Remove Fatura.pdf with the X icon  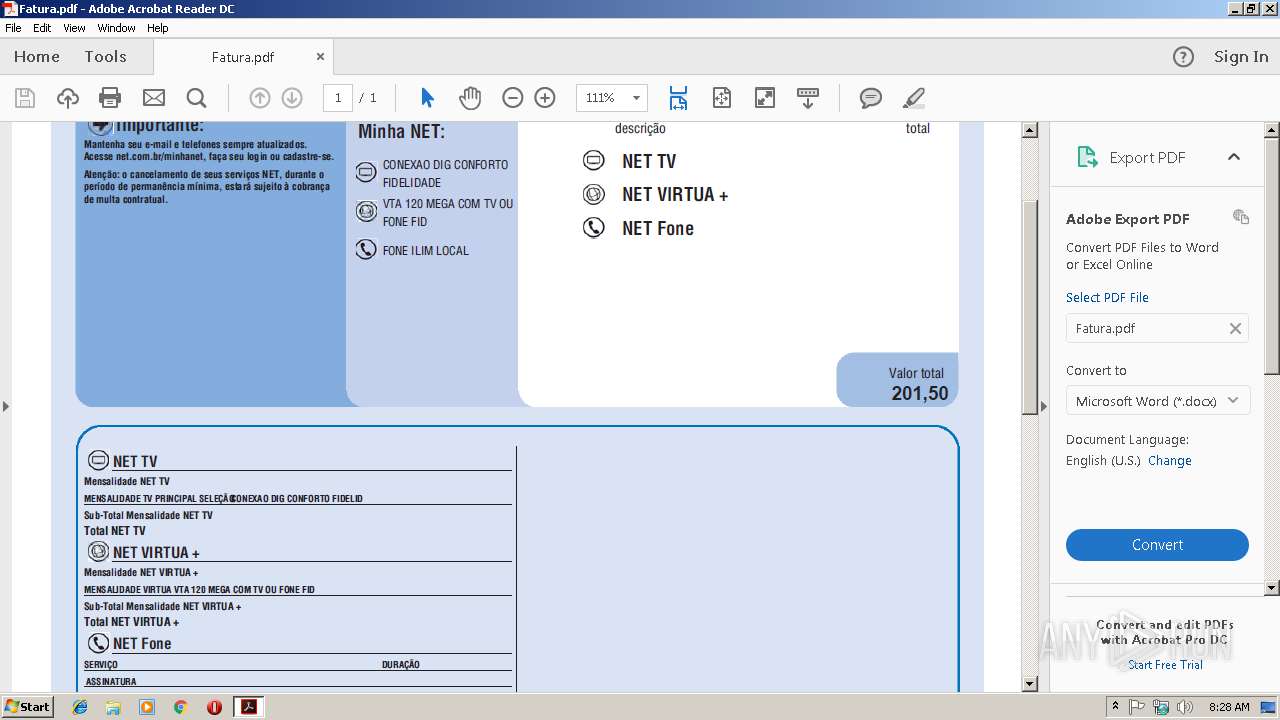click(1235, 328)
